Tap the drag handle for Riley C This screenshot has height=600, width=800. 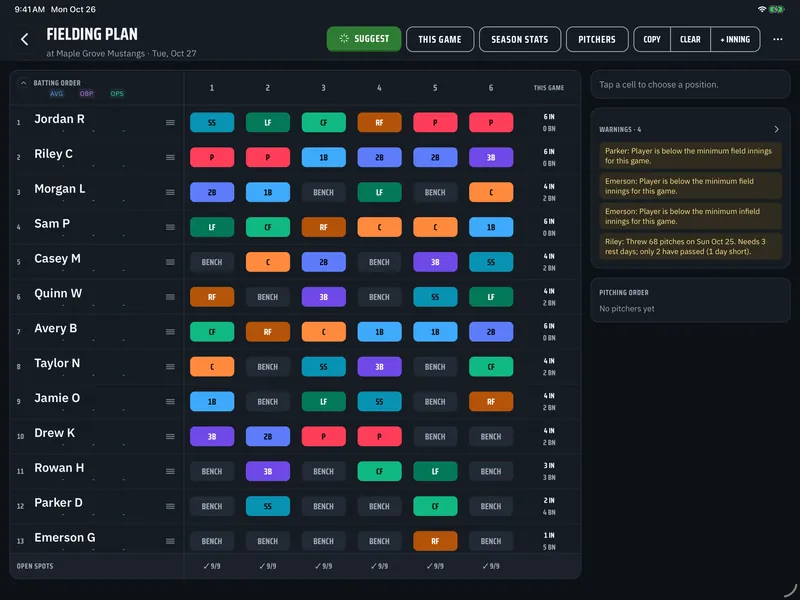point(170,157)
